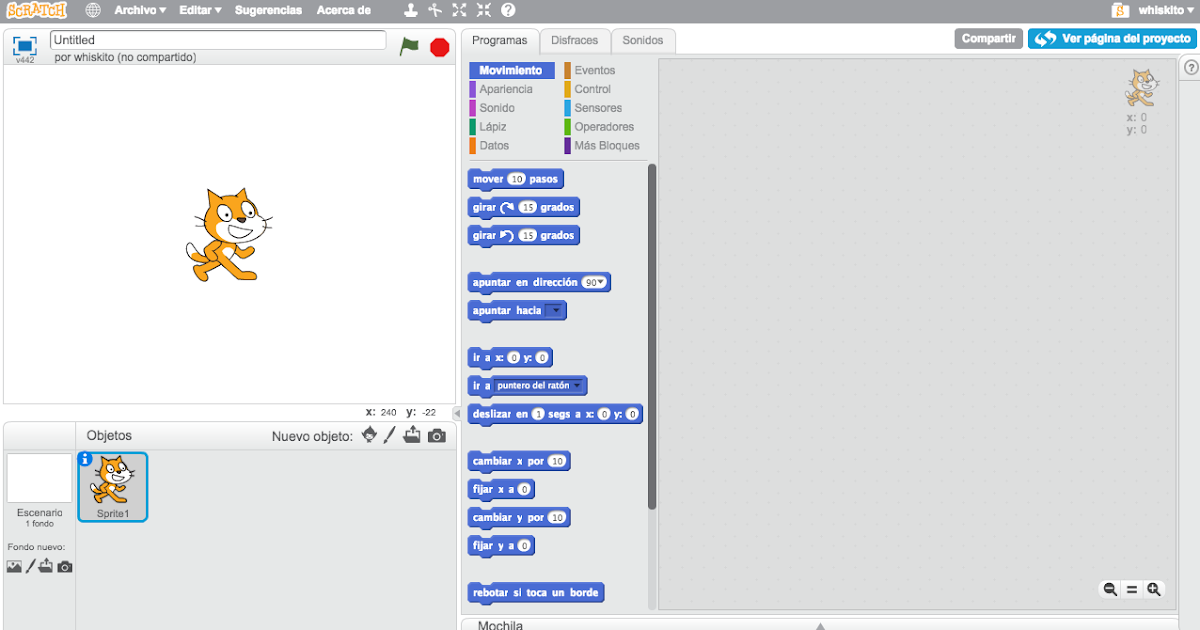Paint a new sprite with the brush icon

[x=390, y=435]
